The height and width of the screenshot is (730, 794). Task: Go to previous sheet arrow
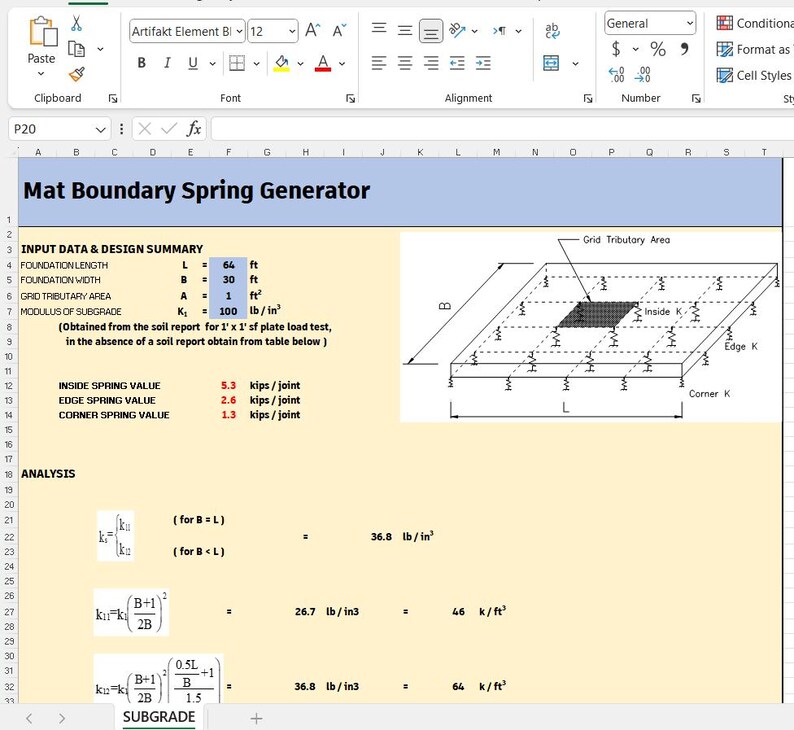click(x=29, y=718)
